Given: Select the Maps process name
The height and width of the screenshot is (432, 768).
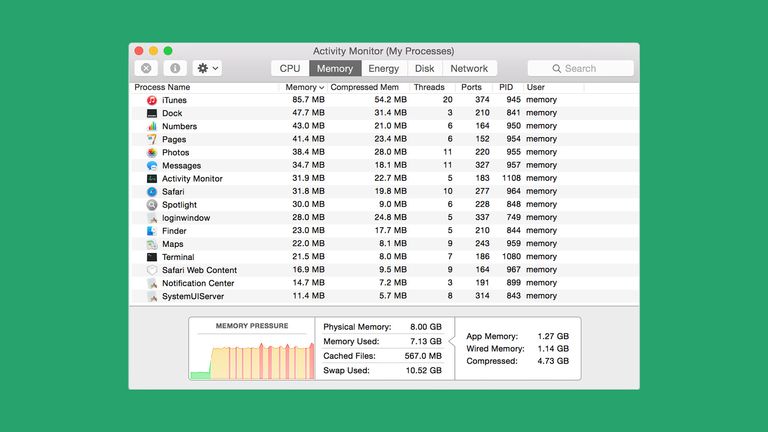Looking at the screenshot, I should click(172, 244).
